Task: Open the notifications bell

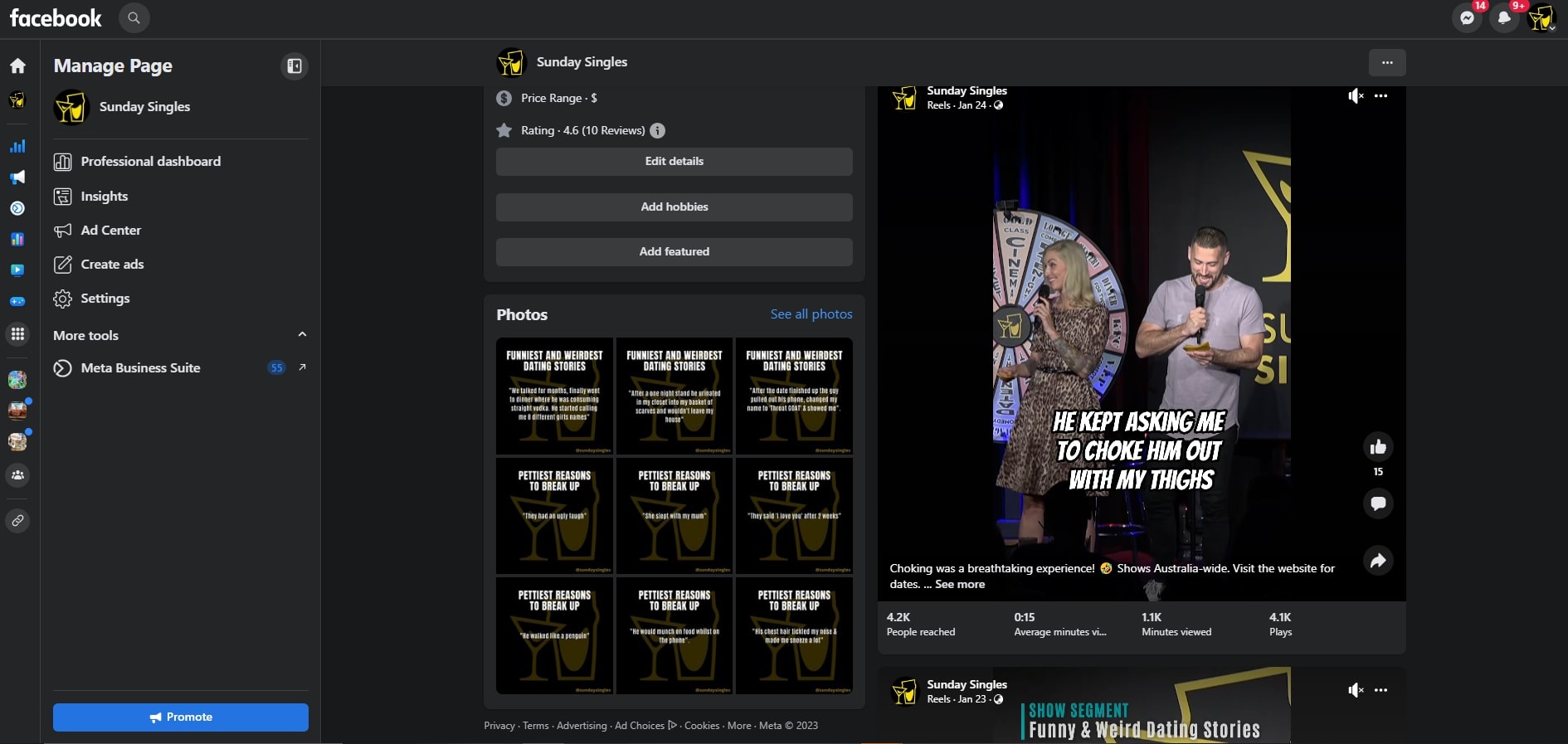Action: point(1504,18)
